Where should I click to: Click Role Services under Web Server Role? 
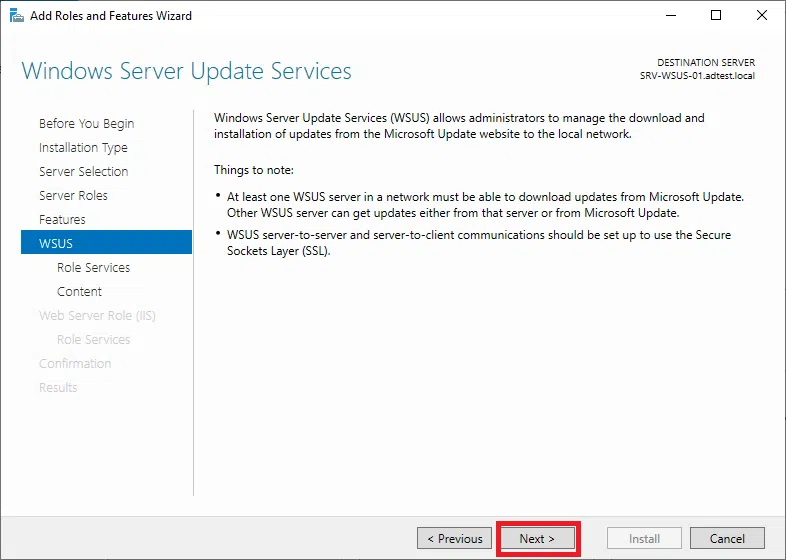(93, 340)
